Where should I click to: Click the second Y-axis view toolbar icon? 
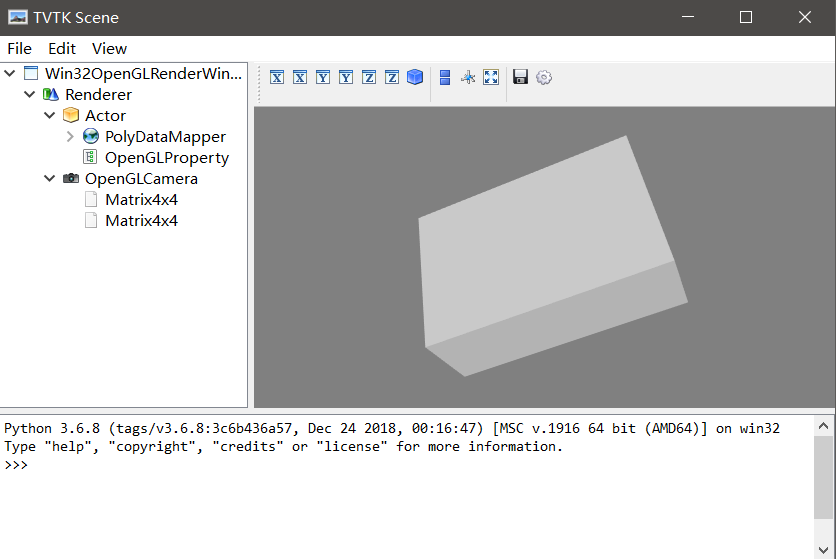(x=346, y=77)
